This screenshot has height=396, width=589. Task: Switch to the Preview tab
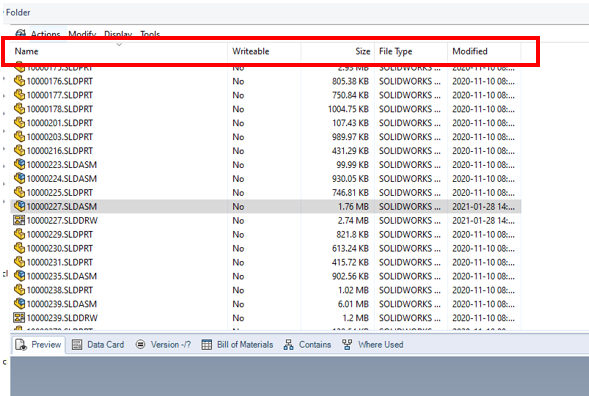[x=38, y=345]
